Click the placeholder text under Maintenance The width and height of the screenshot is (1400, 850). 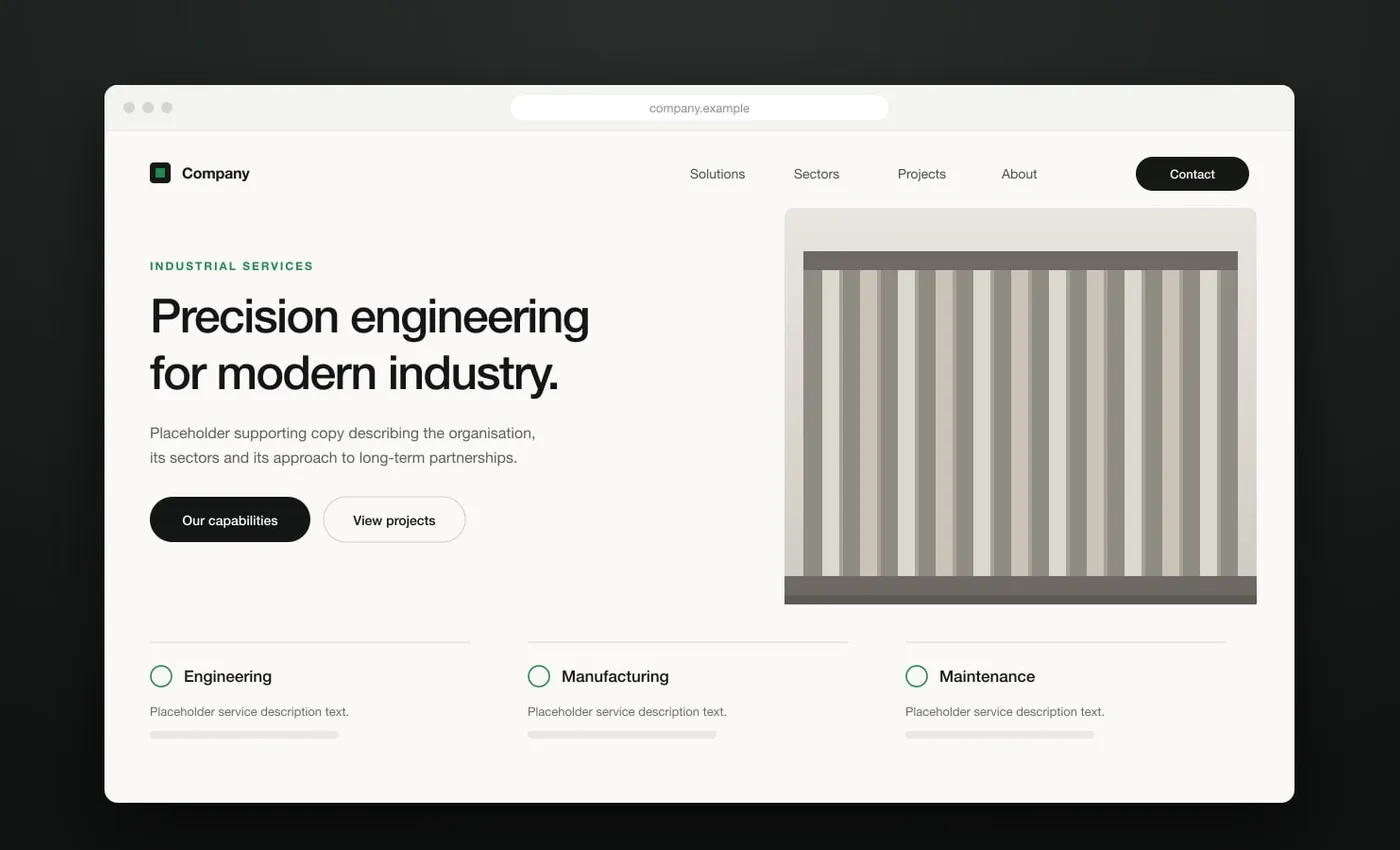1005,712
